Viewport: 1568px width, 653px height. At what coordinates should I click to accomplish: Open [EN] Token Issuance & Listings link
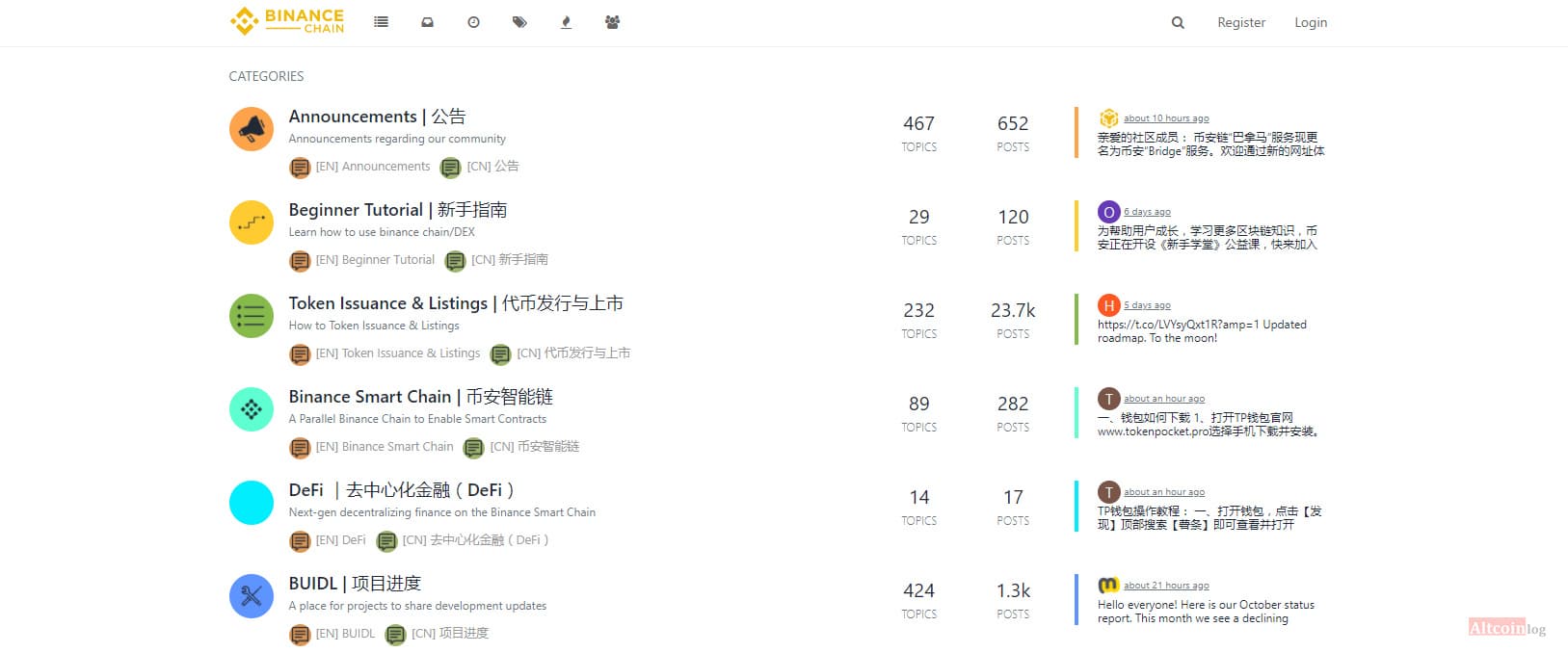tap(398, 353)
